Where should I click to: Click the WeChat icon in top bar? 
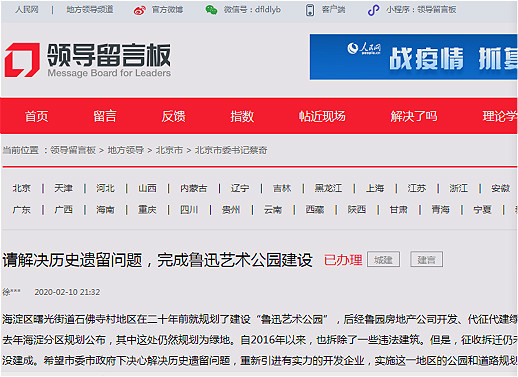tap(211, 10)
